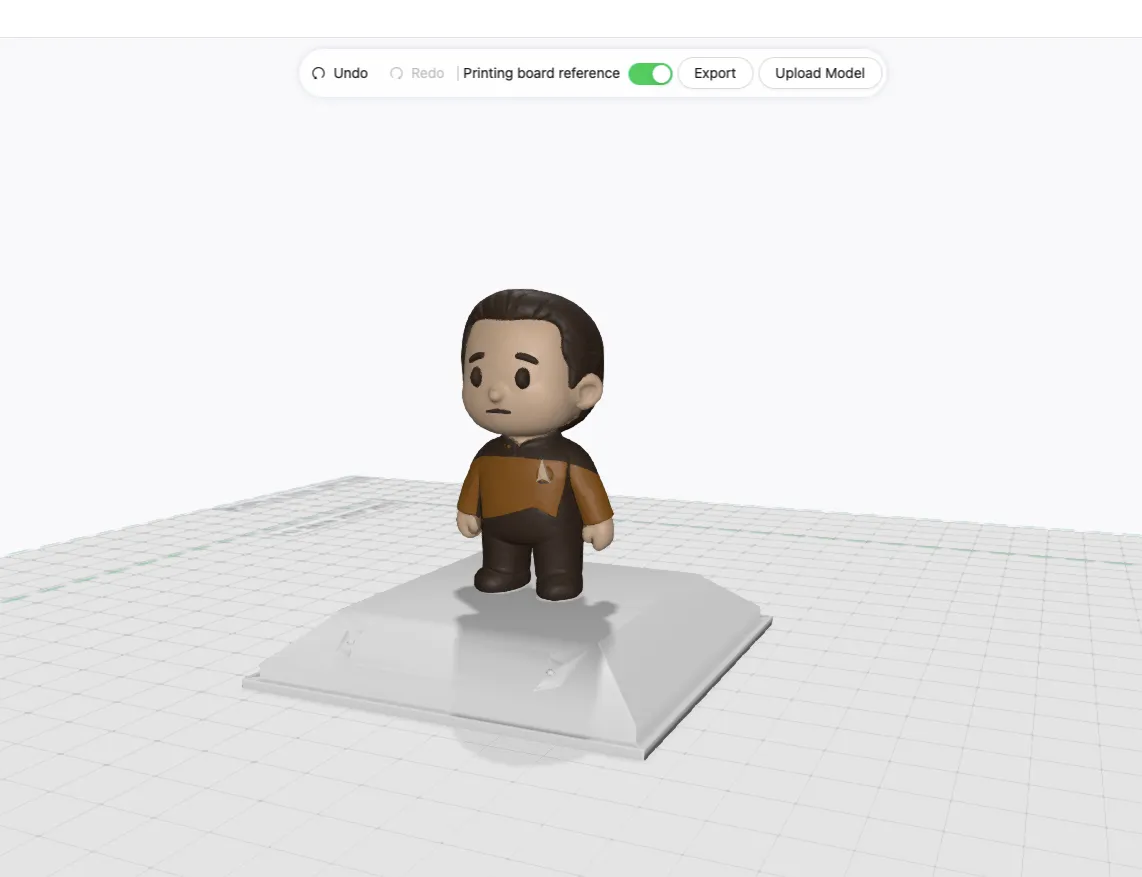Select the figurine 3D model
The height and width of the screenshot is (877, 1142).
(534, 444)
